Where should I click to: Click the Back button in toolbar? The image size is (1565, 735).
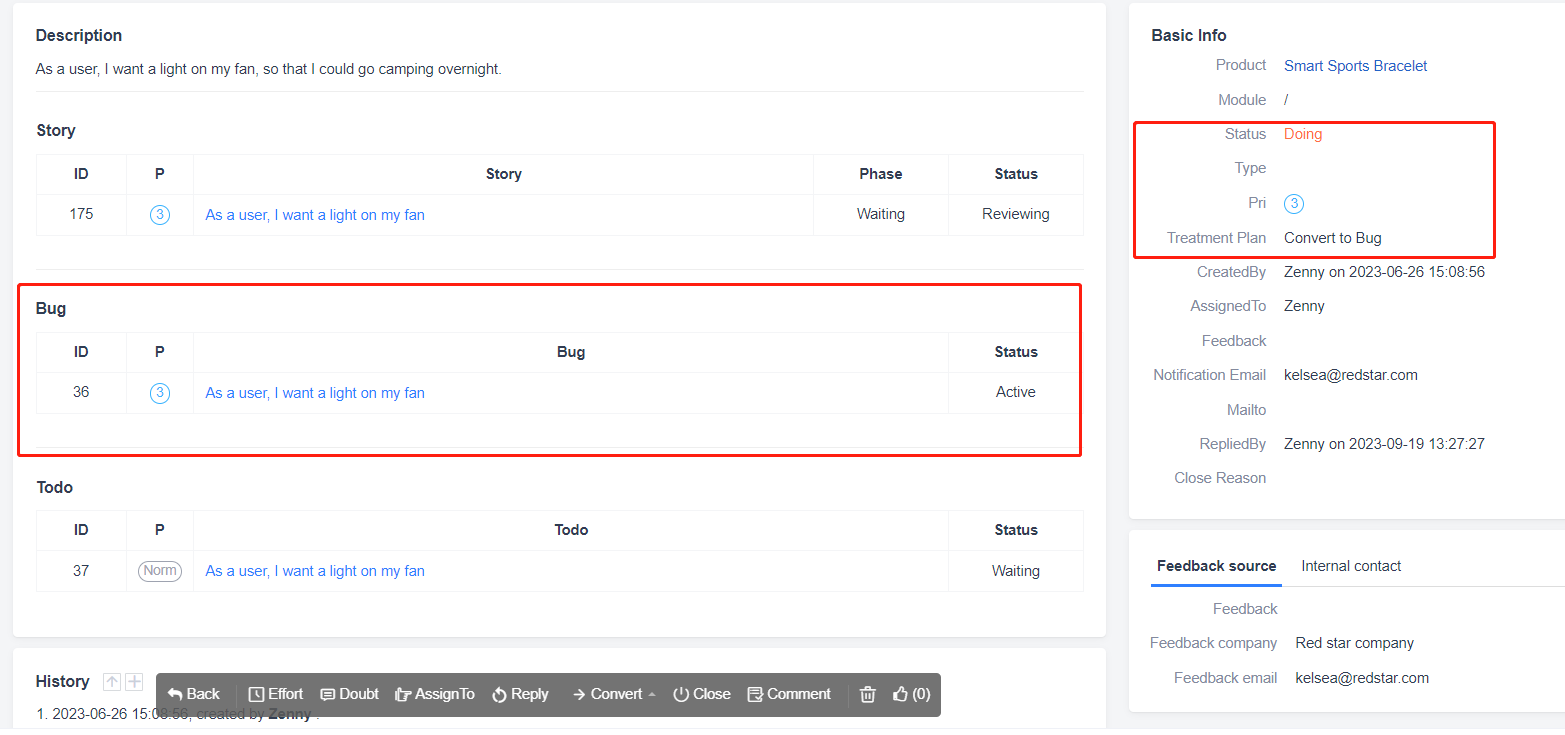pos(193,694)
